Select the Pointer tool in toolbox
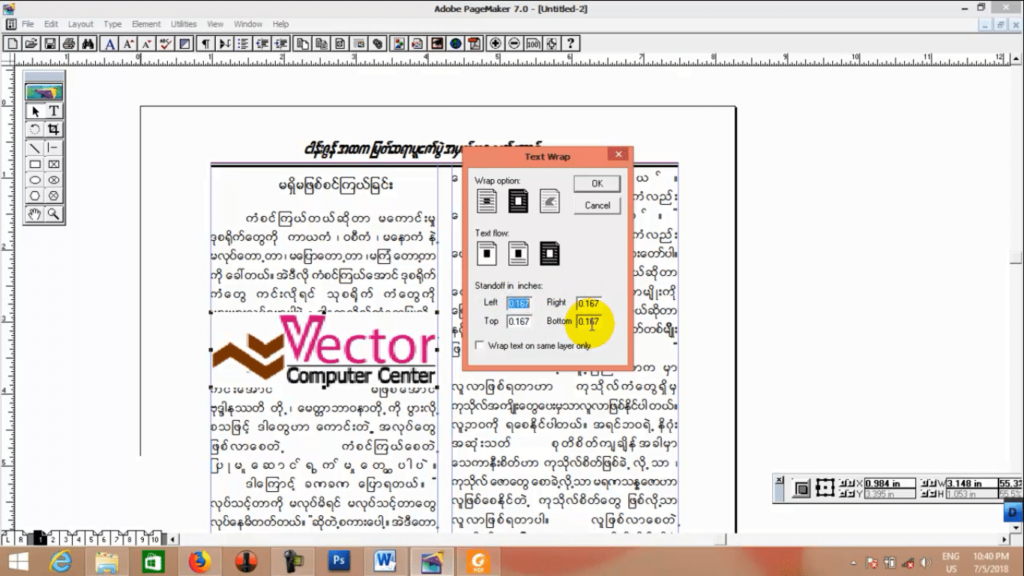1024x576 pixels. [x=35, y=112]
